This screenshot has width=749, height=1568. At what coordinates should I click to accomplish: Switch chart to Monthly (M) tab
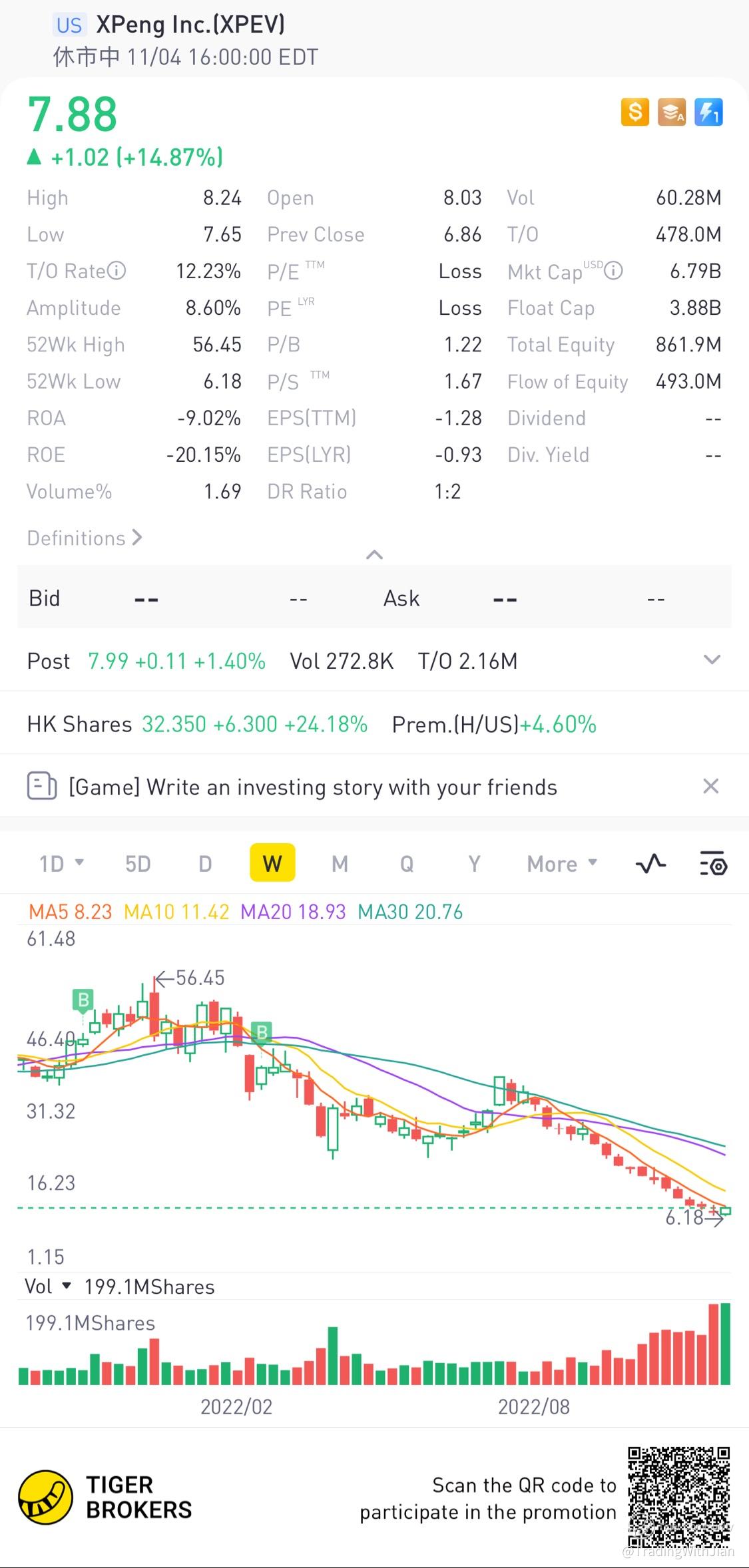340,864
